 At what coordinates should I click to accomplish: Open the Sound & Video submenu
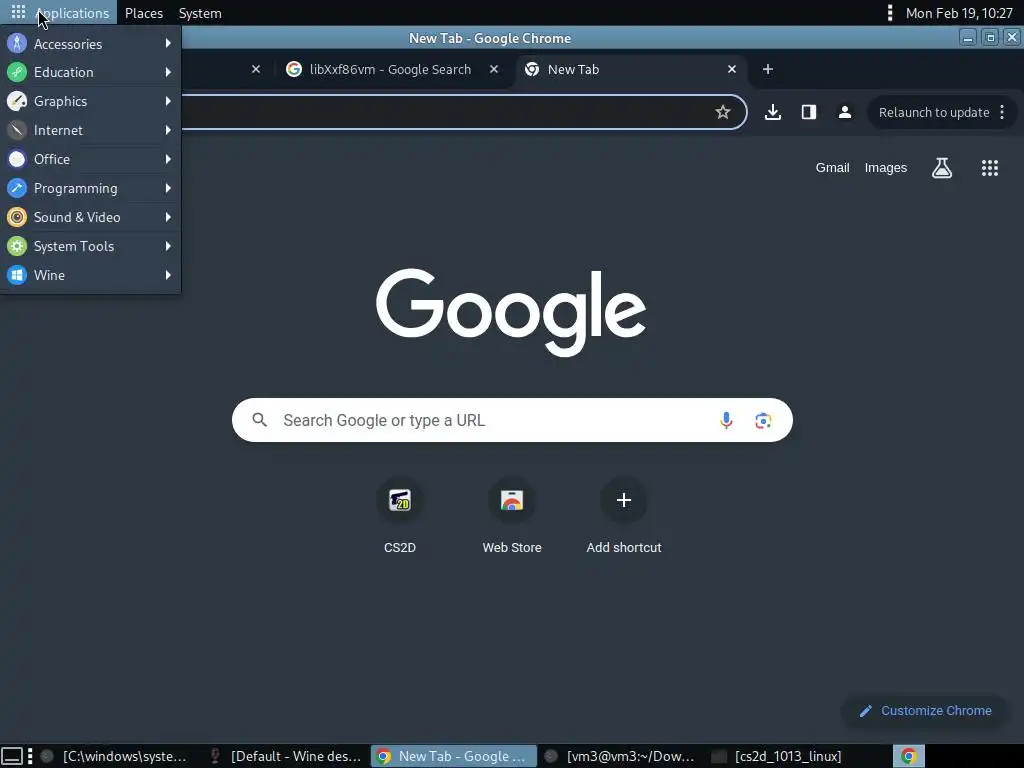coord(90,217)
